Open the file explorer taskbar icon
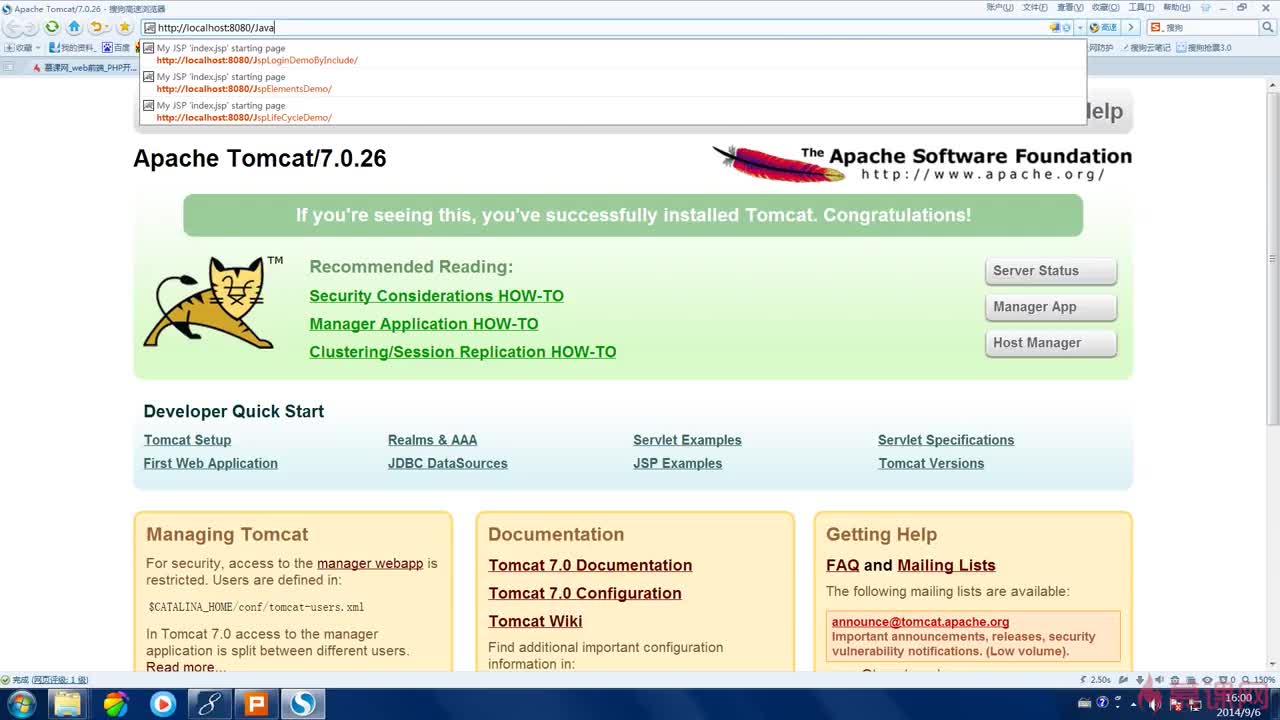This screenshot has height=720, width=1280. (67, 704)
